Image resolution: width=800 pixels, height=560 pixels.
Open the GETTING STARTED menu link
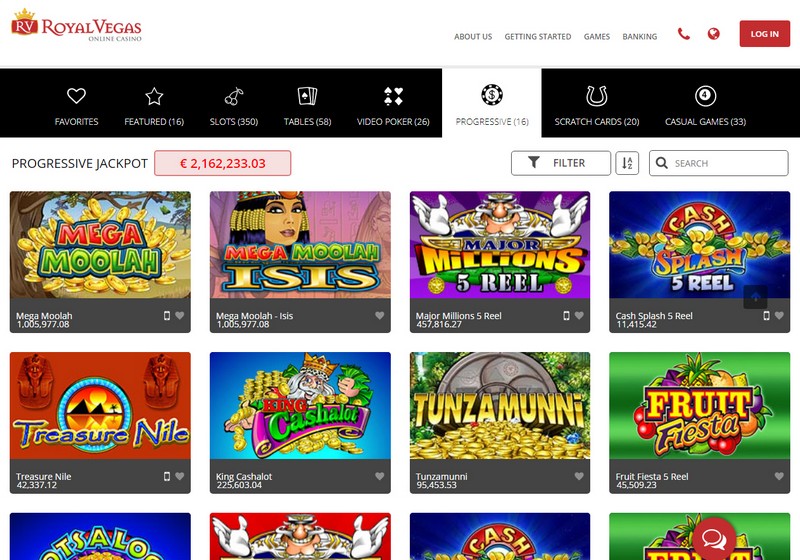(x=538, y=37)
